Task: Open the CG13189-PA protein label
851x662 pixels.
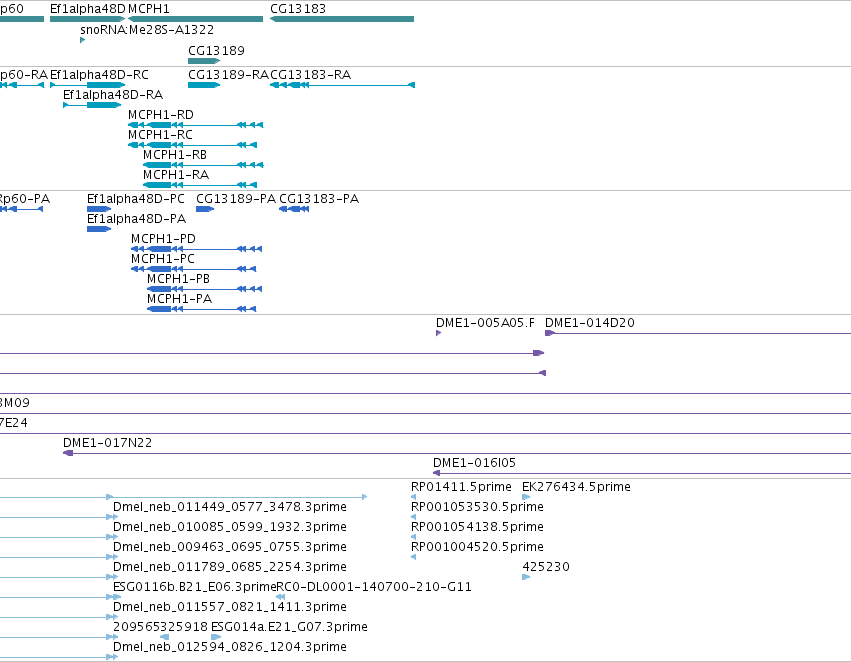Action: 236,199
